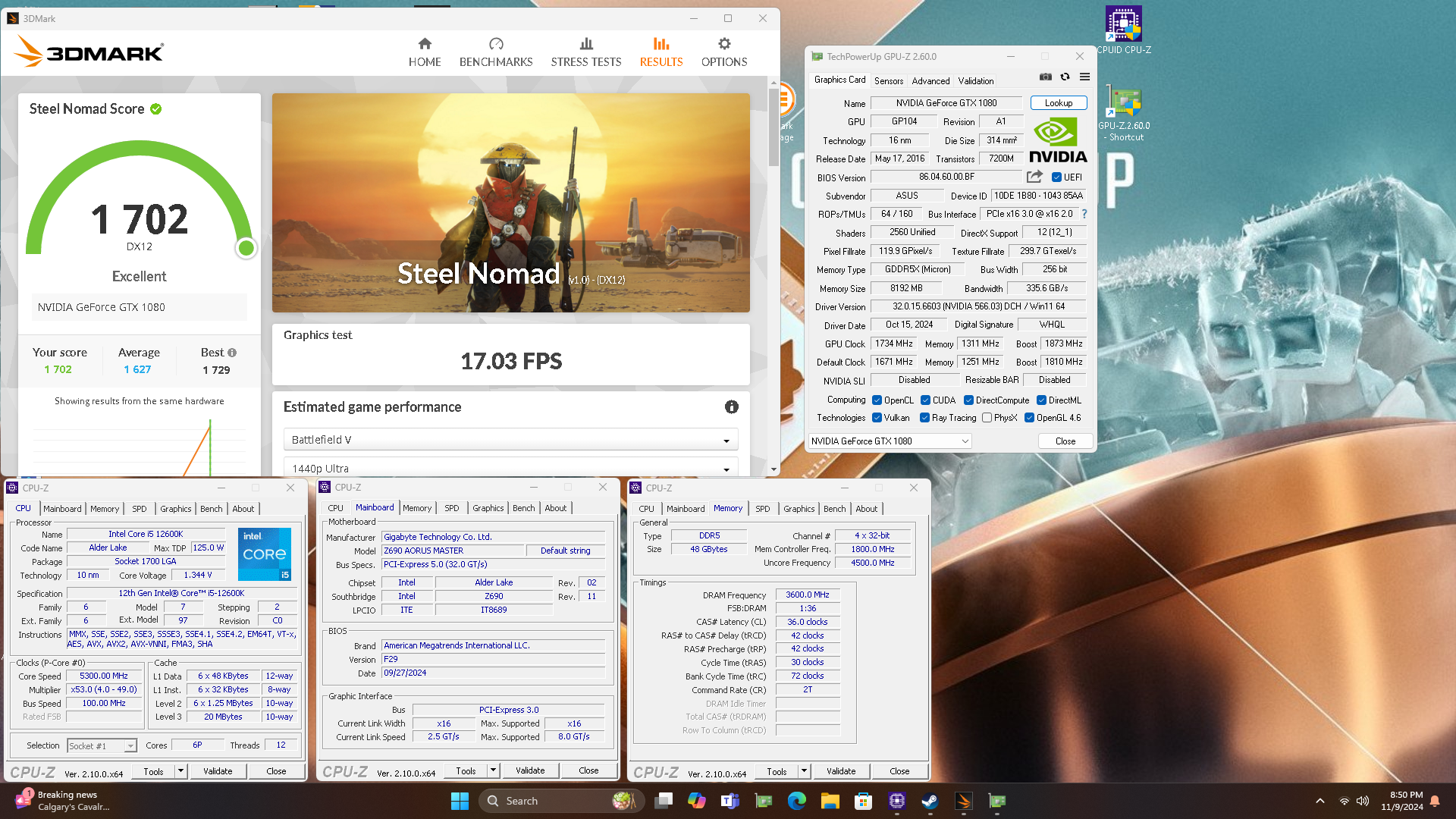This screenshot has height=819, width=1456.
Task: Click the 3DMark taskbar icon
Action: [963, 801]
